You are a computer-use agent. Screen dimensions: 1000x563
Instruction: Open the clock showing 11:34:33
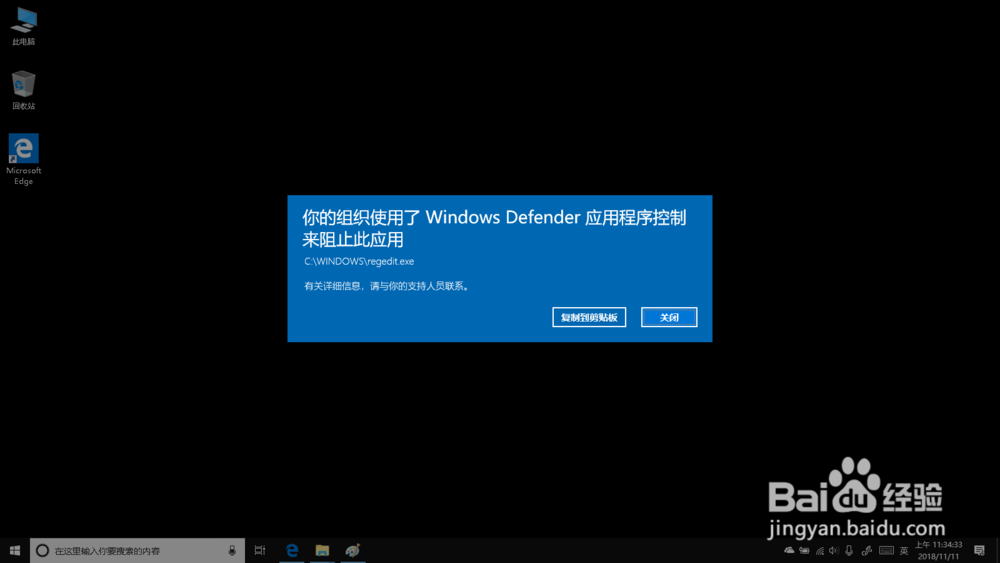pos(938,550)
